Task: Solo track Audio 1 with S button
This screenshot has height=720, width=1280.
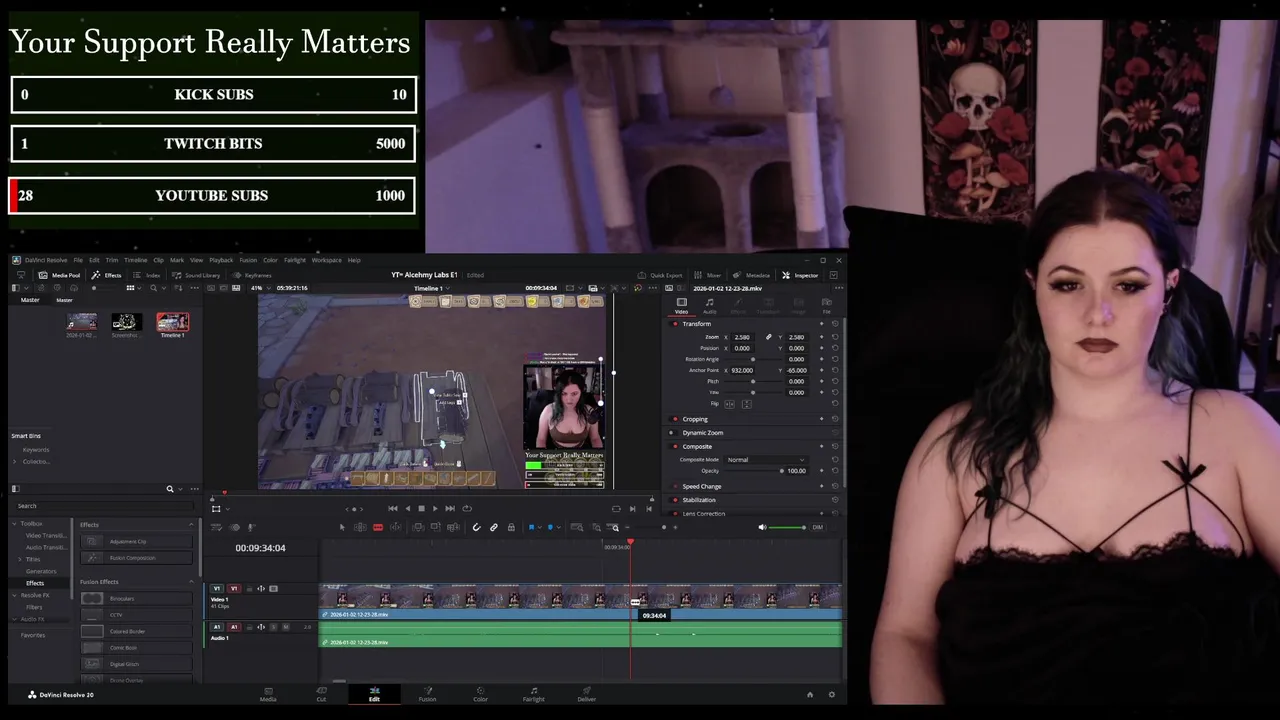Action: 273,627
